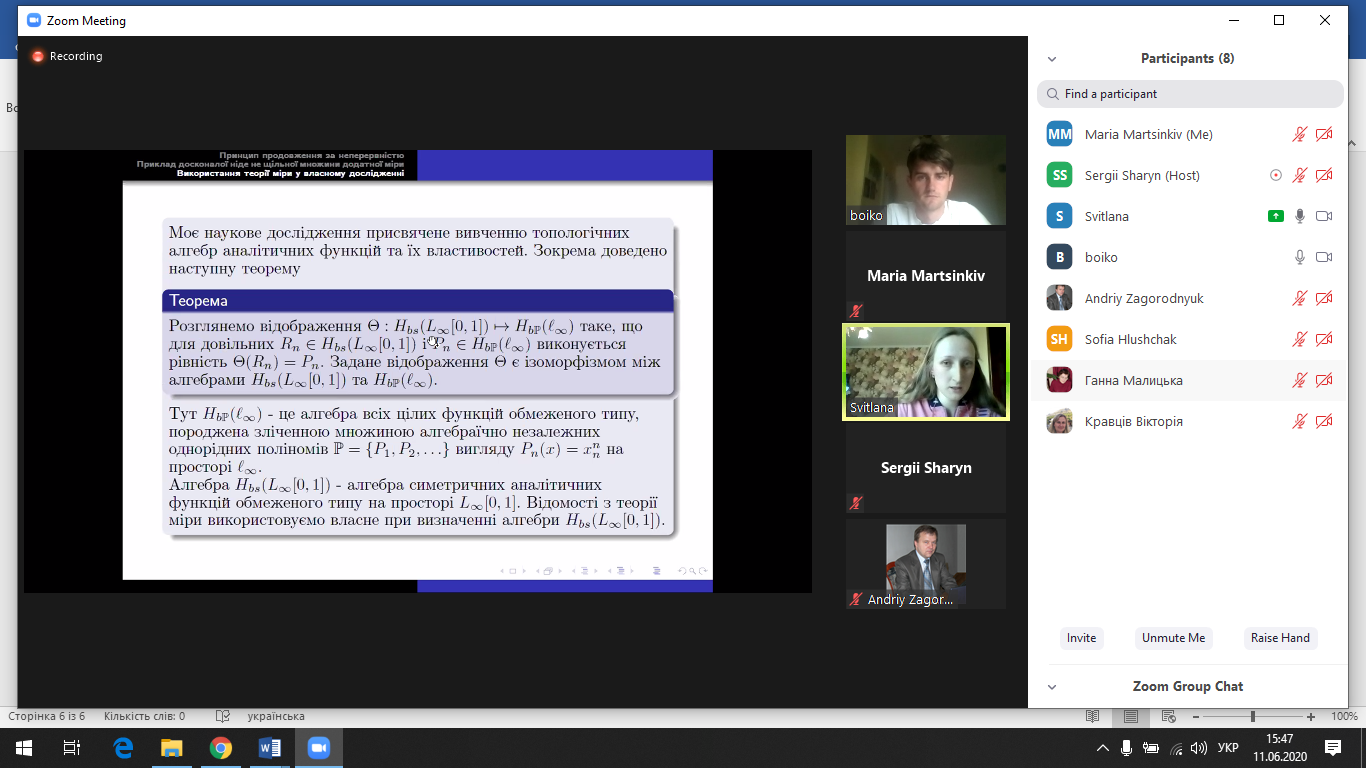Toggle the volume icon in system tray
The height and width of the screenshot is (768, 1366).
pyautogui.click(x=1172, y=748)
